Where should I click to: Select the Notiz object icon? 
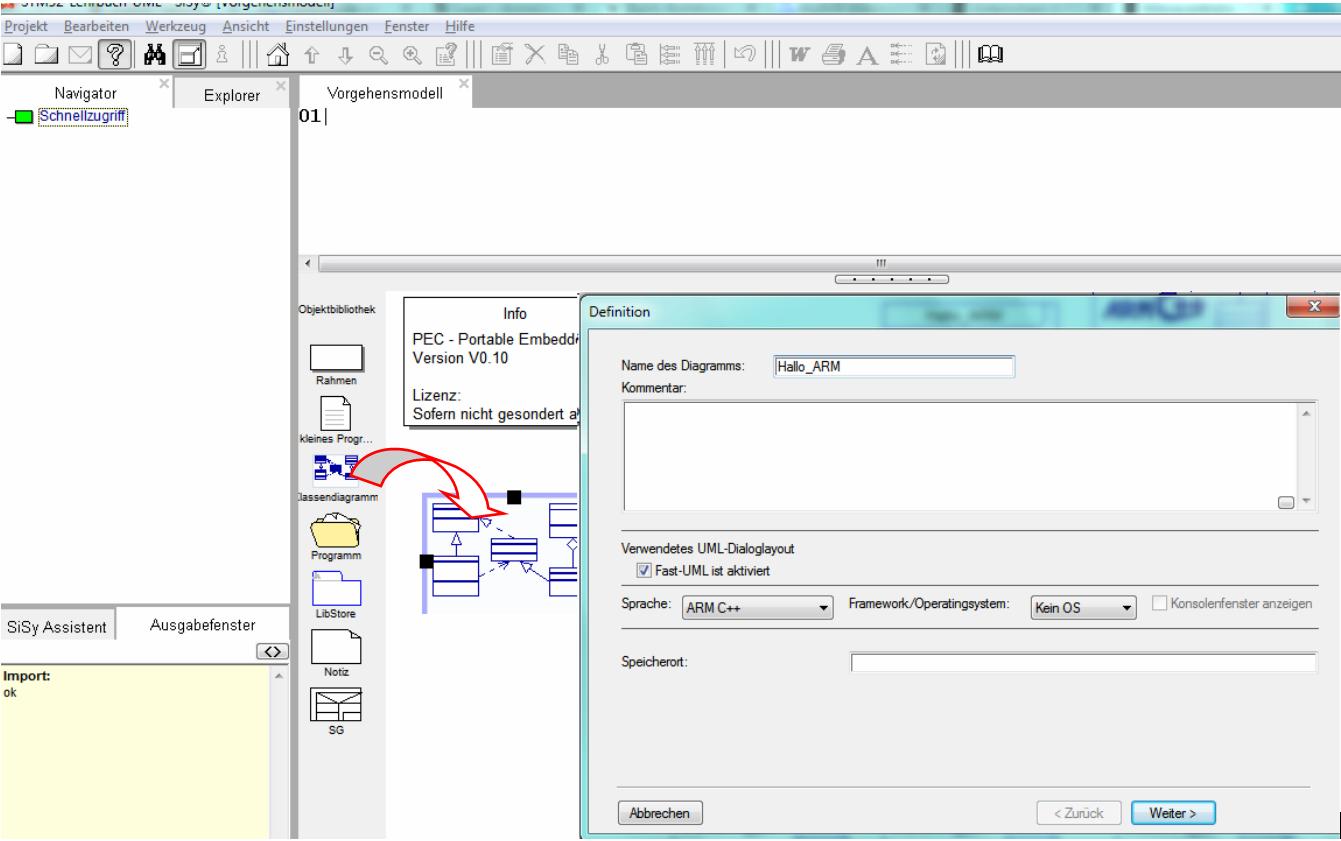[x=335, y=648]
